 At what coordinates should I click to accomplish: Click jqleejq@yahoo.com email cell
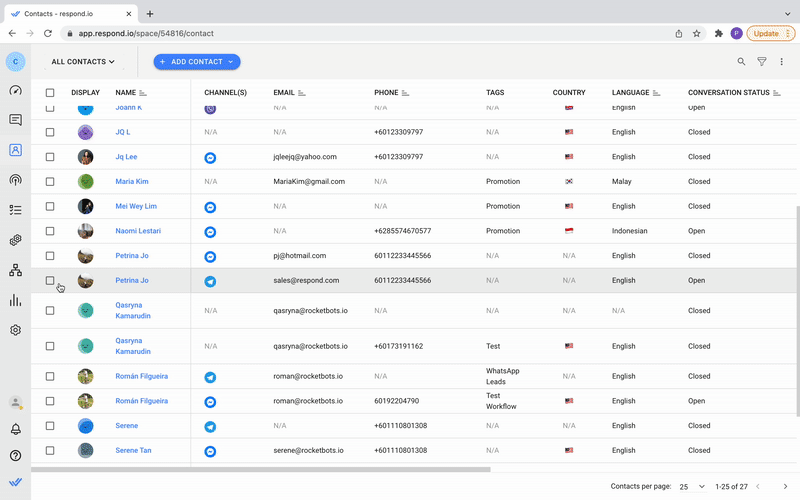[x=305, y=157]
